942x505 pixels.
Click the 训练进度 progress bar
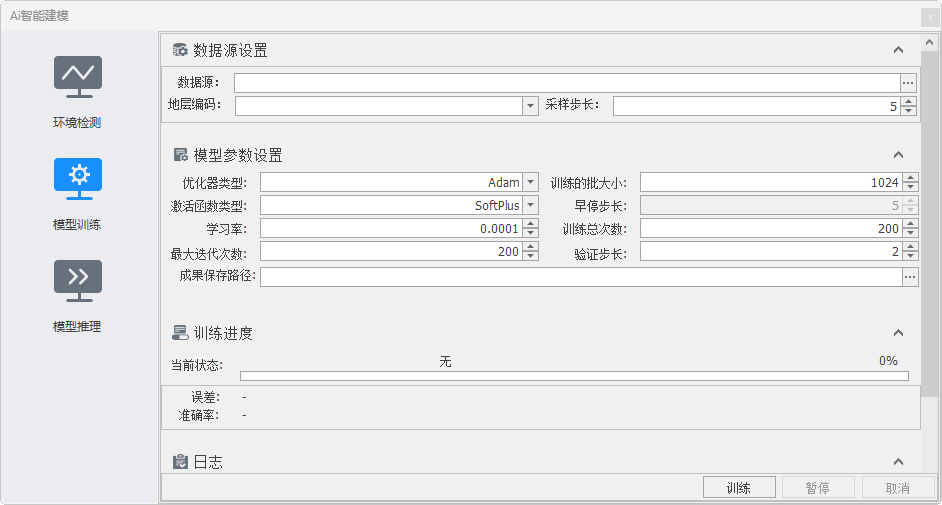coord(574,377)
